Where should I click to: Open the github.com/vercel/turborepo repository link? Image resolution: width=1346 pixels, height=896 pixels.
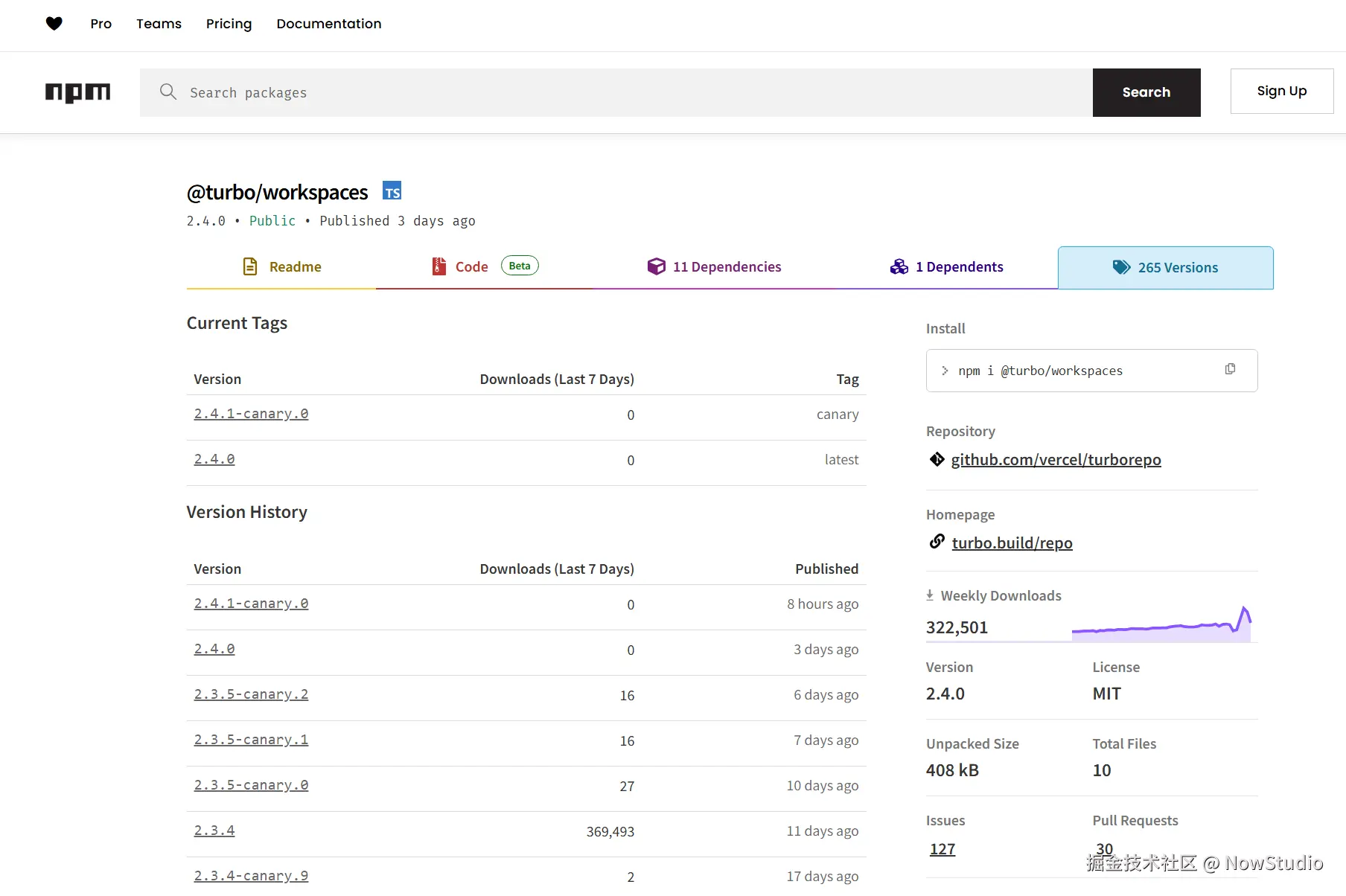[1056, 460]
